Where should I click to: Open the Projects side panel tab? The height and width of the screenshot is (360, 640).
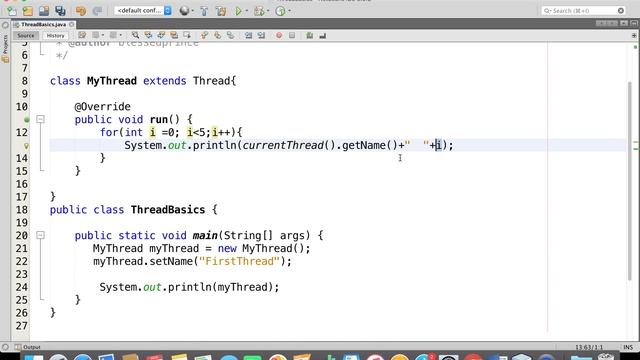[5, 48]
